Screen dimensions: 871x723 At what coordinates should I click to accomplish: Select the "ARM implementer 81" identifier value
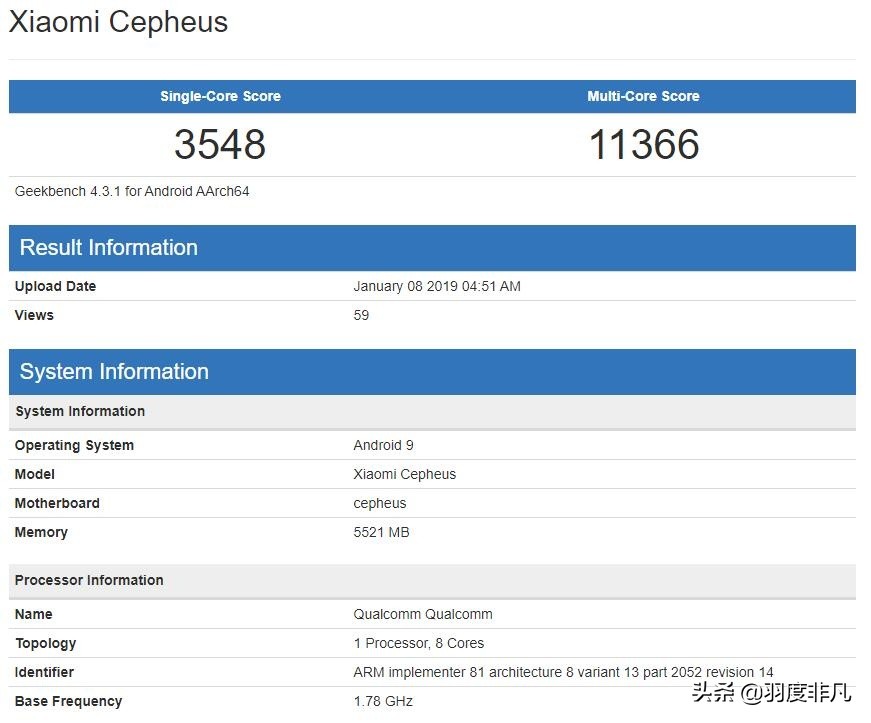click(x=563, y=672)
